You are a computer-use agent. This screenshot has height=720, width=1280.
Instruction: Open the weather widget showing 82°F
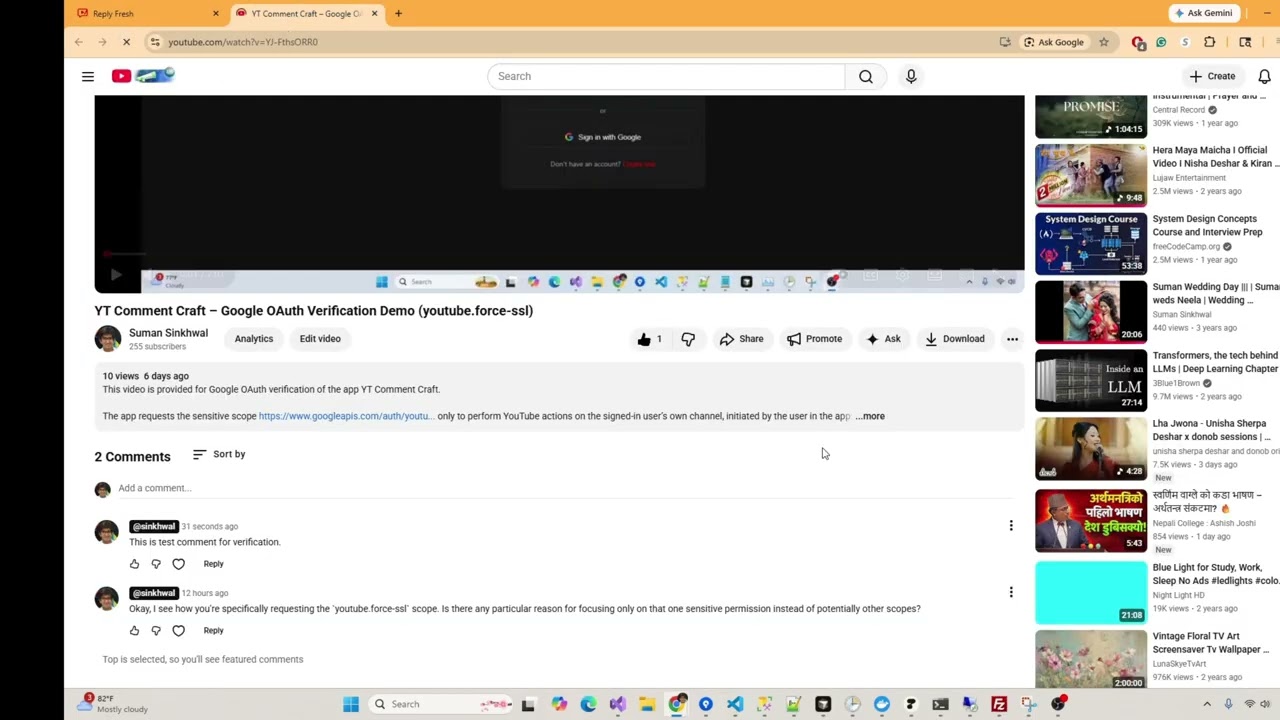[113, 704]
